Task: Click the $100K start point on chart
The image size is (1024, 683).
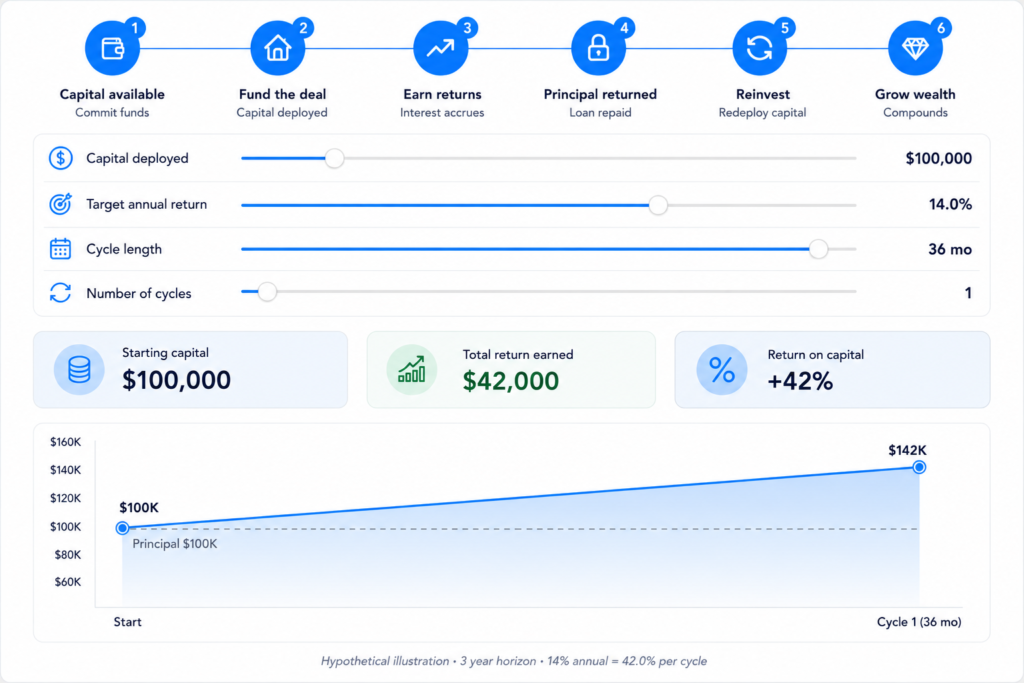Action: pos(122,528)
